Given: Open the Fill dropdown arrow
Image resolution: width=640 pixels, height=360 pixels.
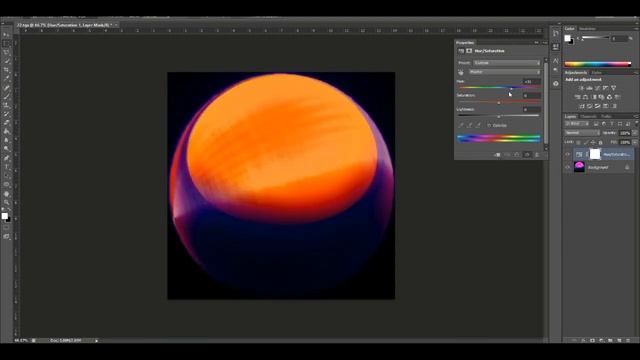Looking at the screenshot, I should click(634, 142).
